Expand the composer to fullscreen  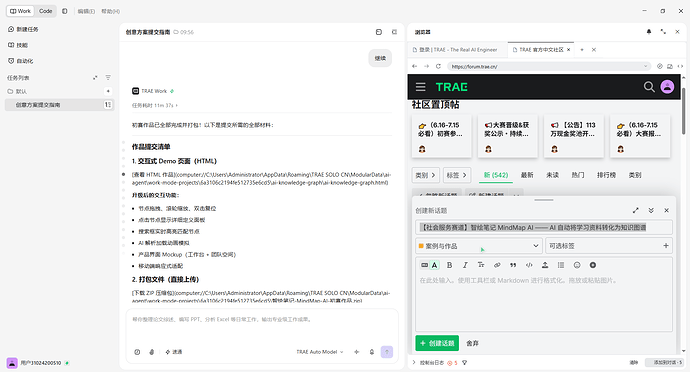click(x=635, y=210)
